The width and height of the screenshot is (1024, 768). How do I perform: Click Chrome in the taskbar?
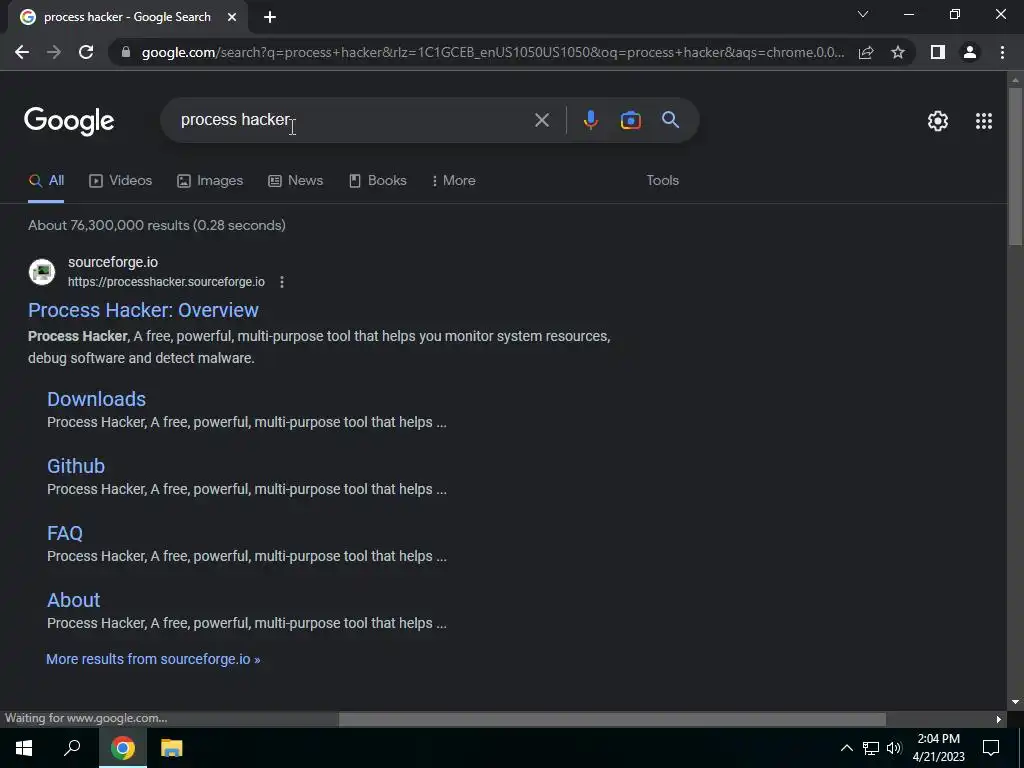click(123, 748)
